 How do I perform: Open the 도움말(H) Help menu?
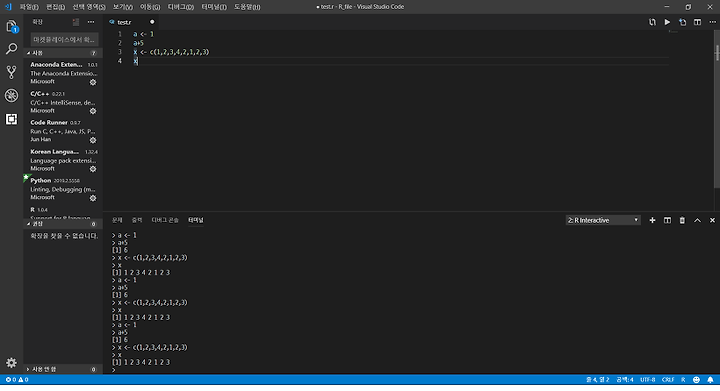(x=247, y=7)
